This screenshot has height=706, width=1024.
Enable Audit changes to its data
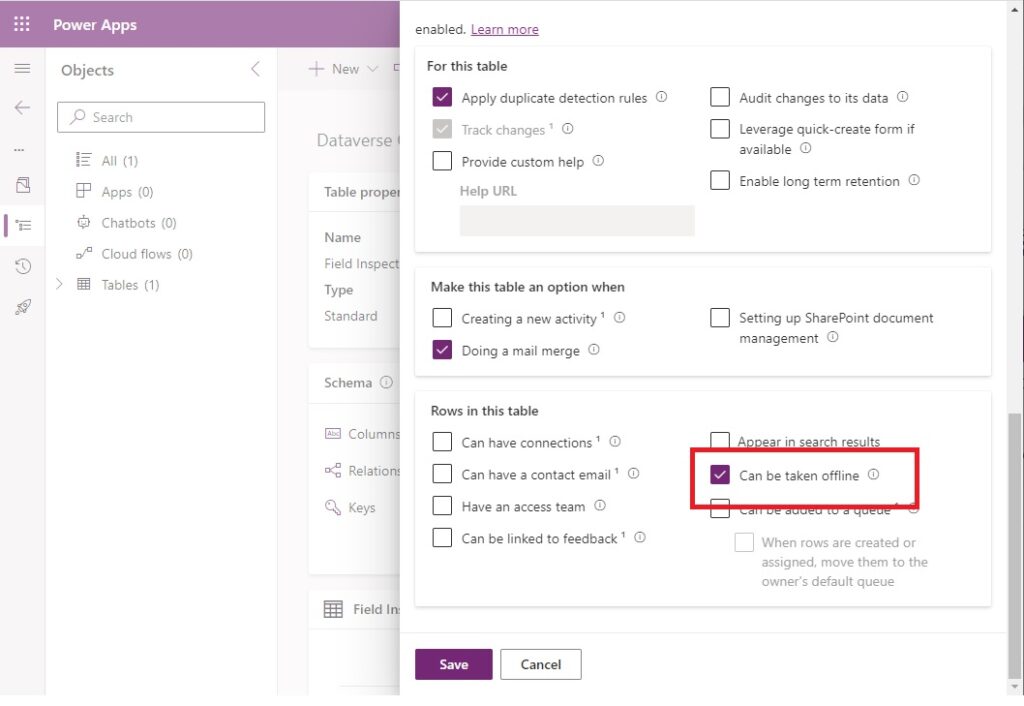pos(720,97)
